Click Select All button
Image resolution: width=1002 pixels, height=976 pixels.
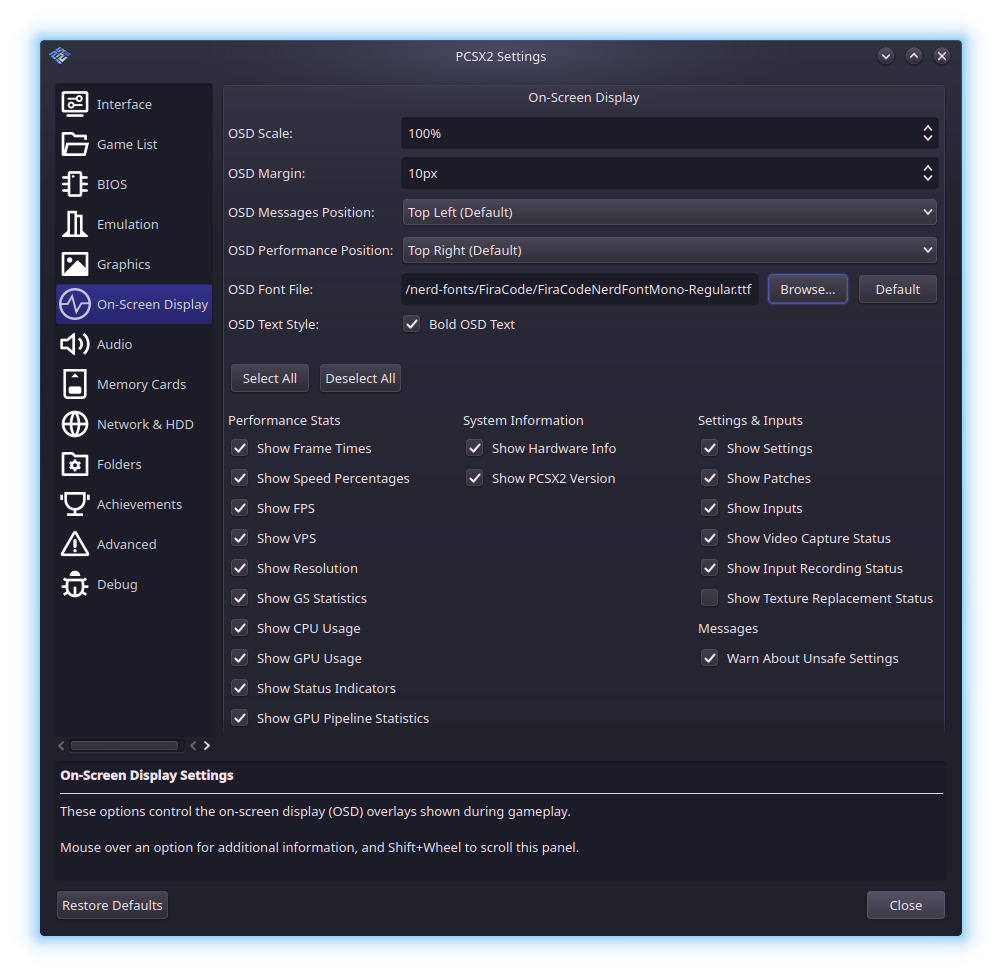pyautogui.click(x=270, y=378)
